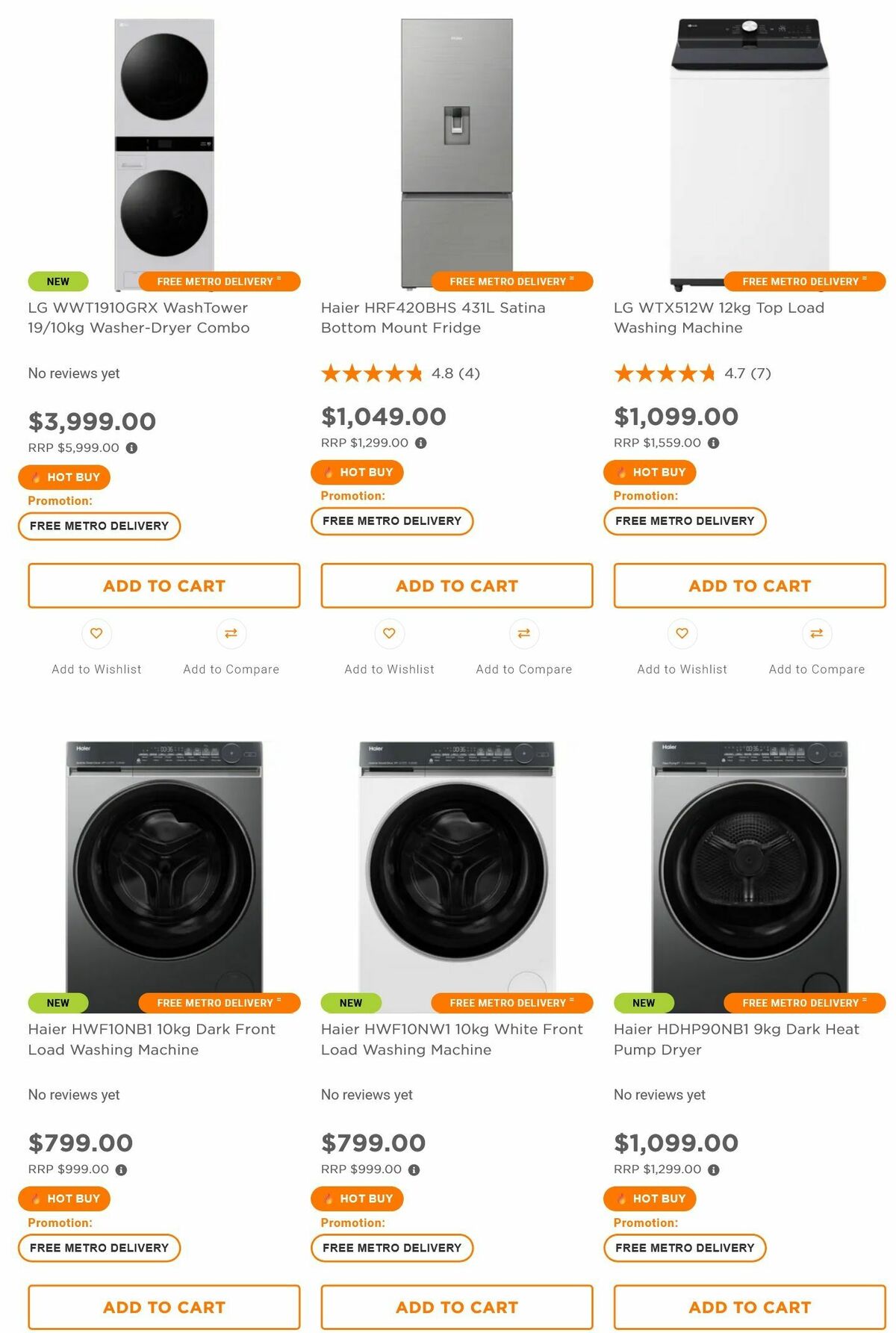Click compare arrows icon for LG WashTower
This screenshot has height=1333, width=896.
pyautogui.click(x=231, y=633)
